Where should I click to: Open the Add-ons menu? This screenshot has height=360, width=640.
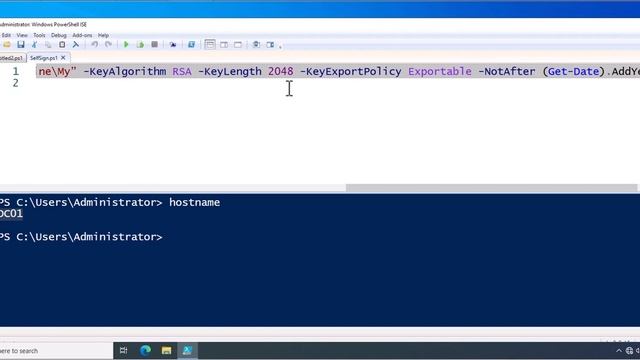tap(82, 35)
